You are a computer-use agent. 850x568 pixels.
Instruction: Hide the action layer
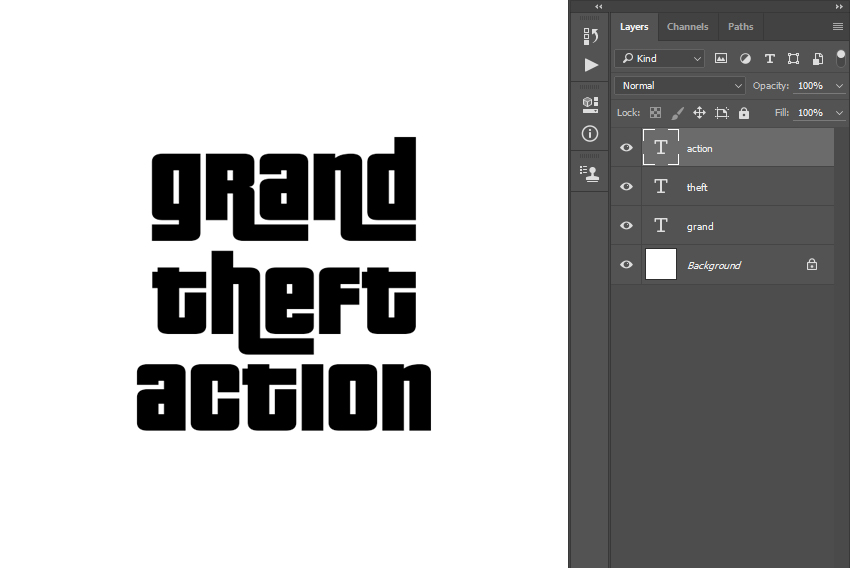tap(626, 147)
